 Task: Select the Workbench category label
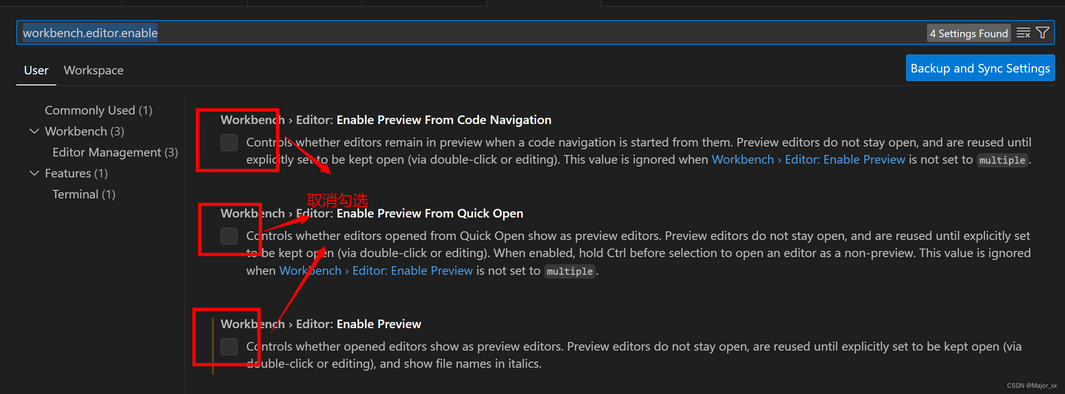[84, 131]
